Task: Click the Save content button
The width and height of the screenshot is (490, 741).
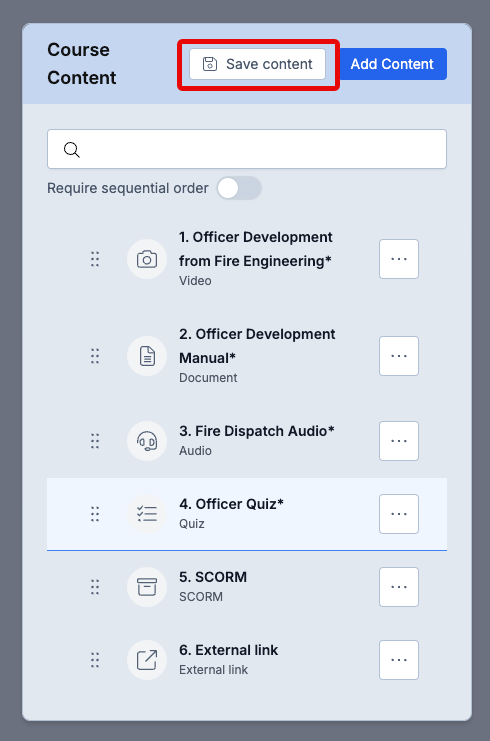Action: [258, 64]
